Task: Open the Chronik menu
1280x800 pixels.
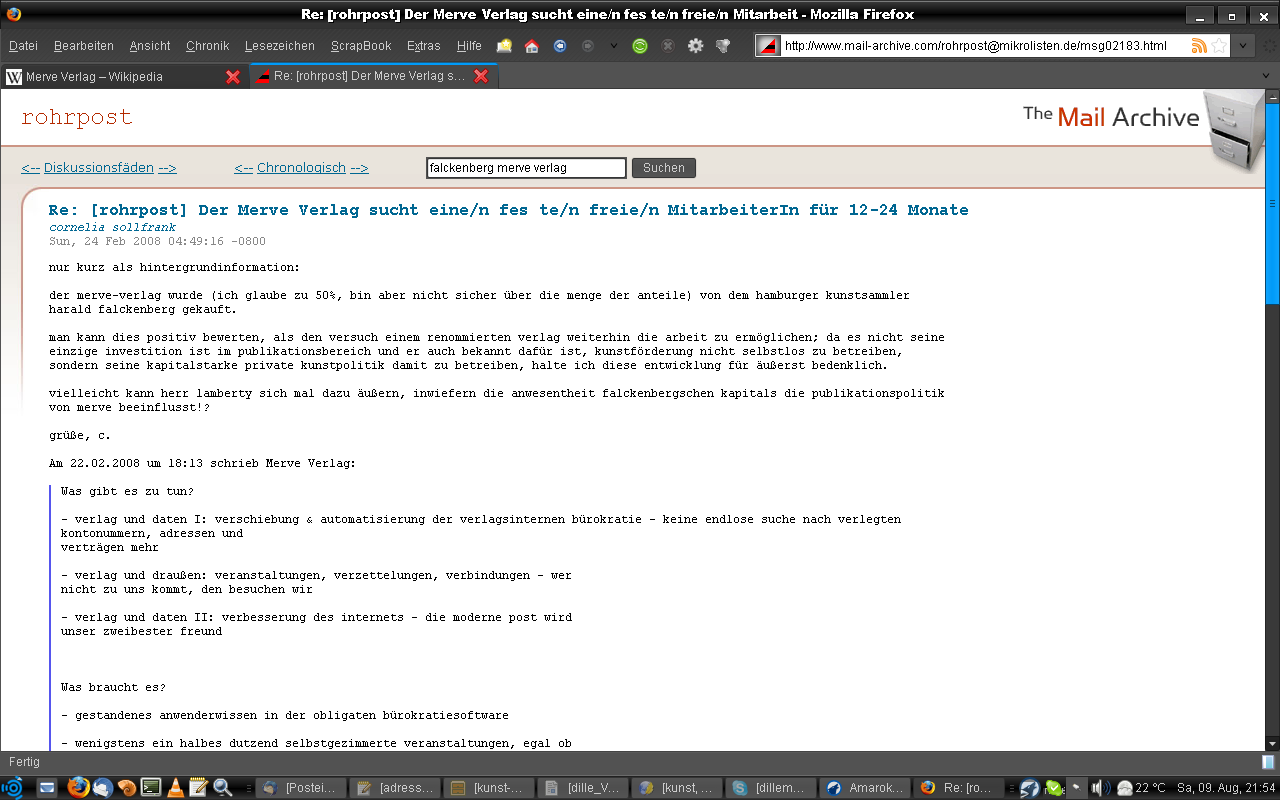Action: pos(207,46)
